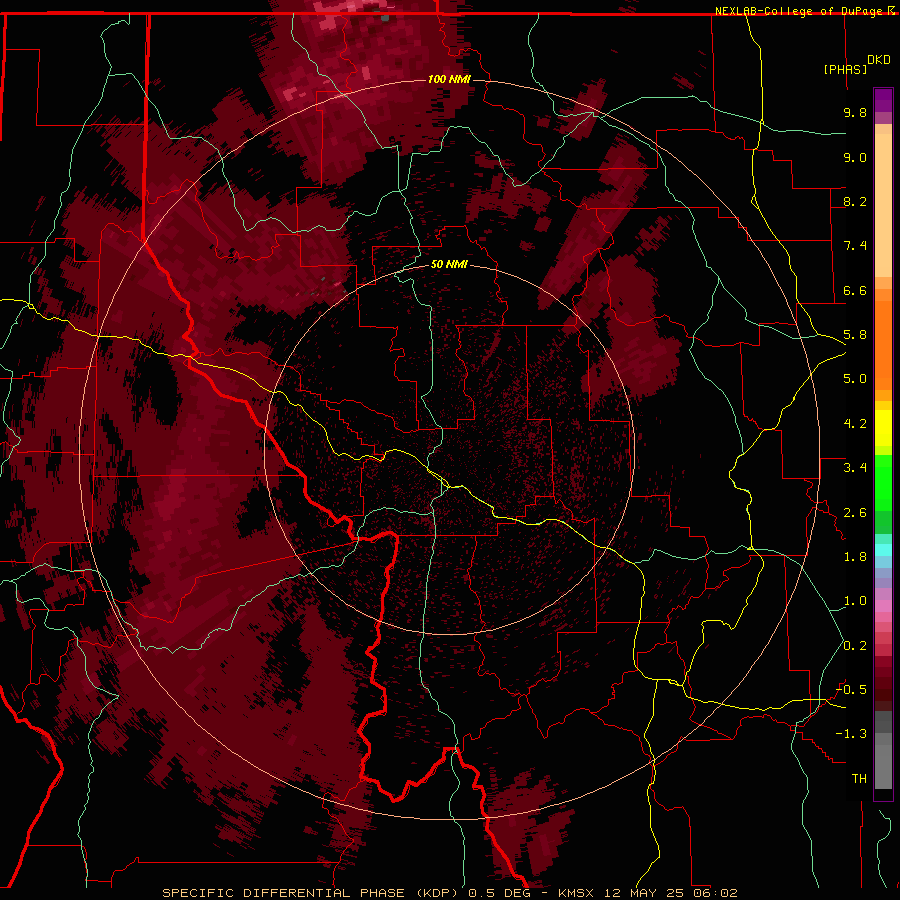
Task: Click the 50 NMI range ring label
Action: tap(449, 264)
